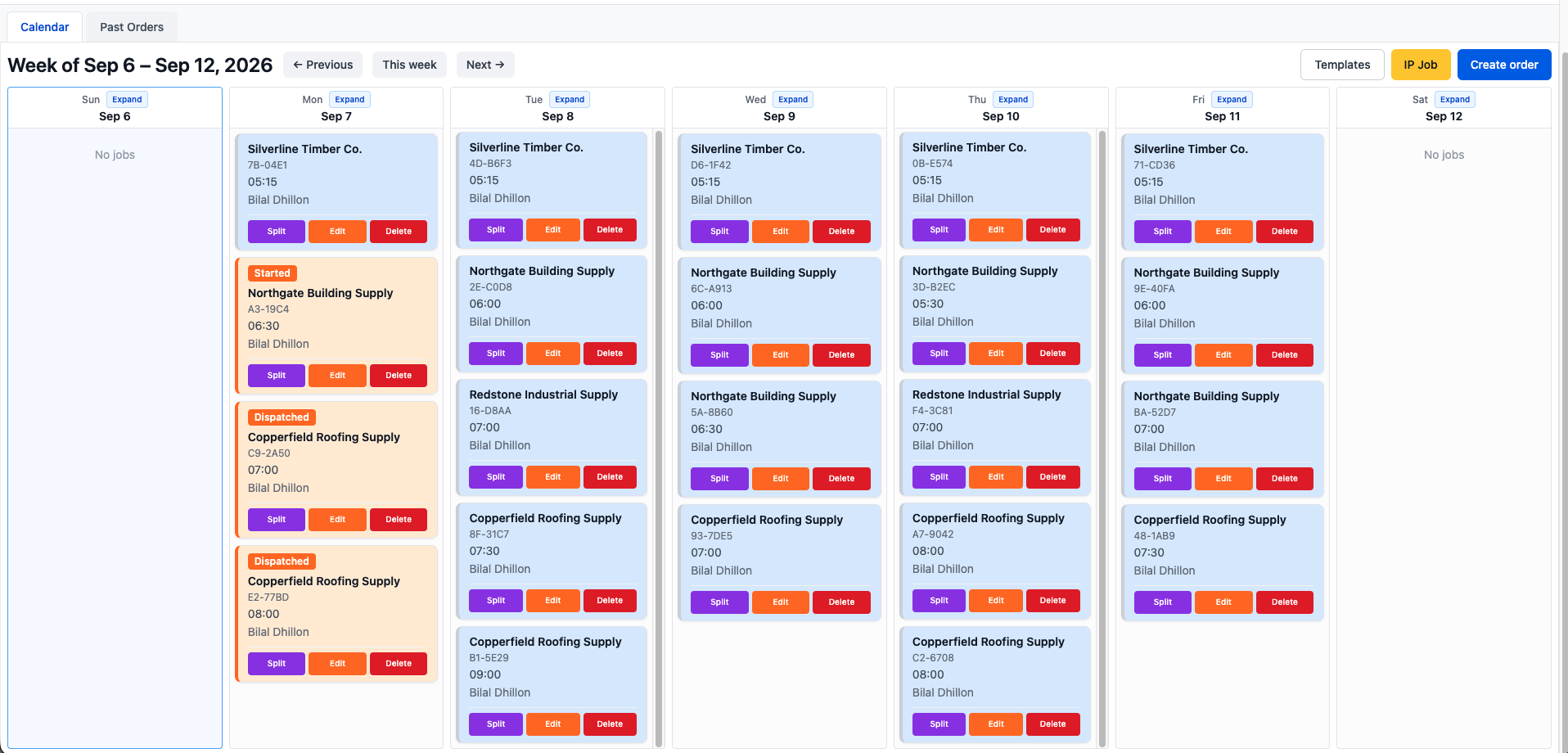Switch to the Calendar tab
Viewport: 1568px width, 753px height.
point(44,27)
